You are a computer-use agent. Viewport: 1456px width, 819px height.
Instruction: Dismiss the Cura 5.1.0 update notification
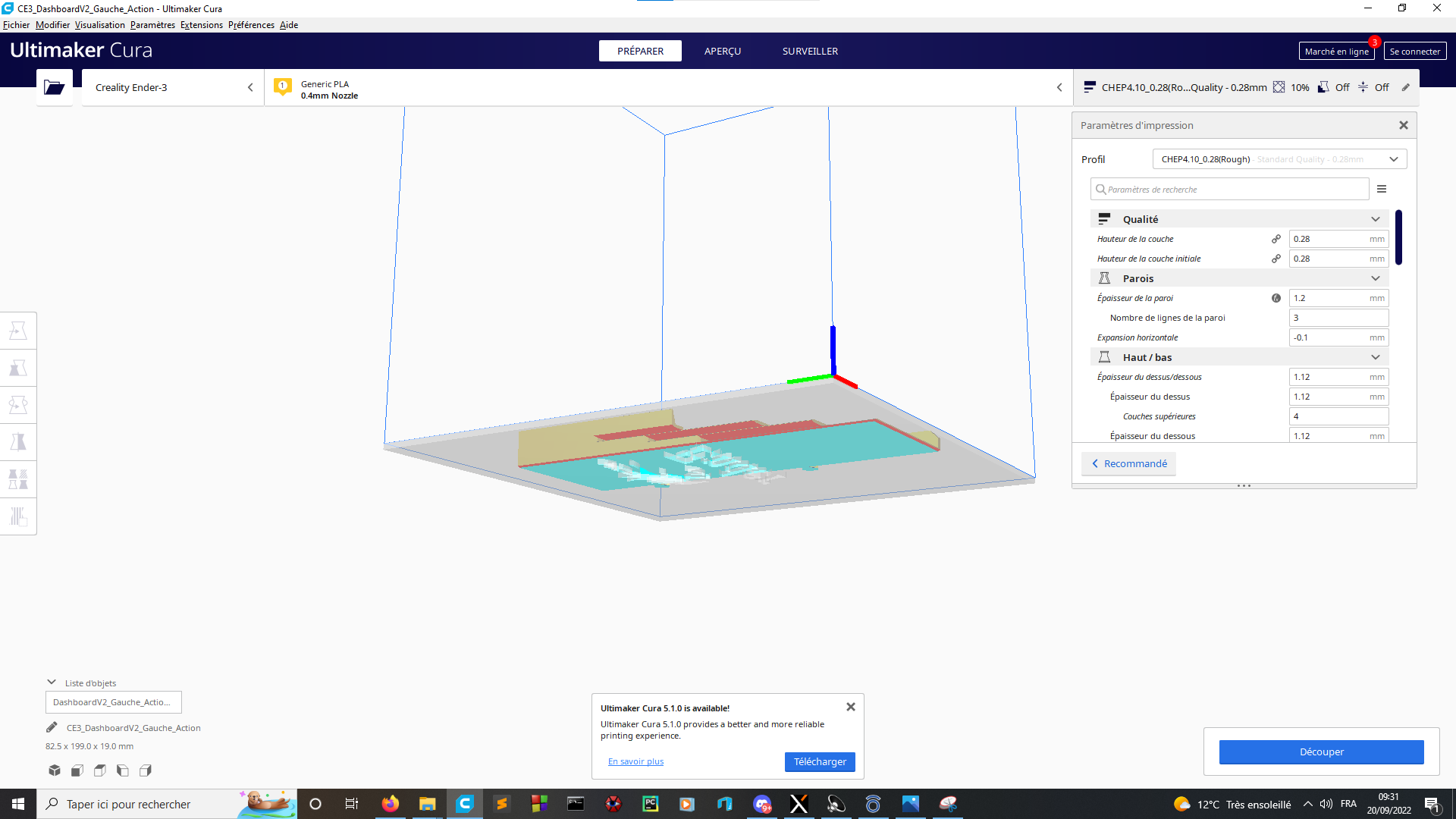tap(851, 707)
